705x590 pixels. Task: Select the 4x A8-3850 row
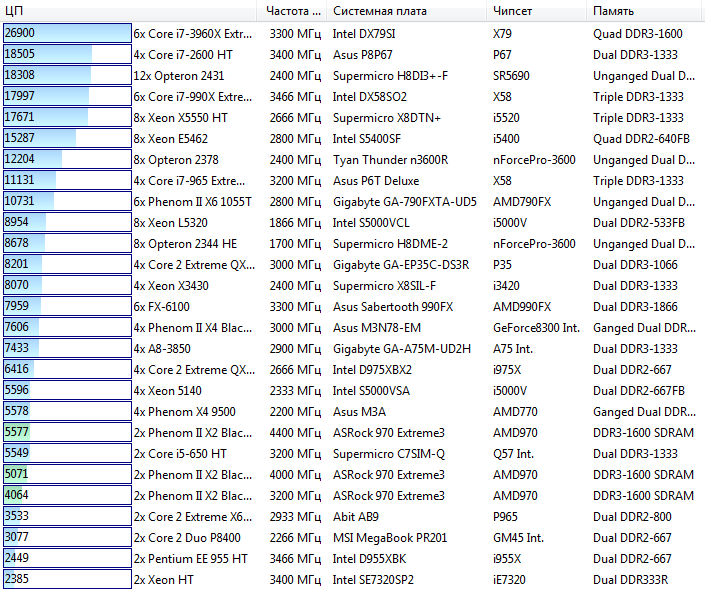[x=352, y=349]
